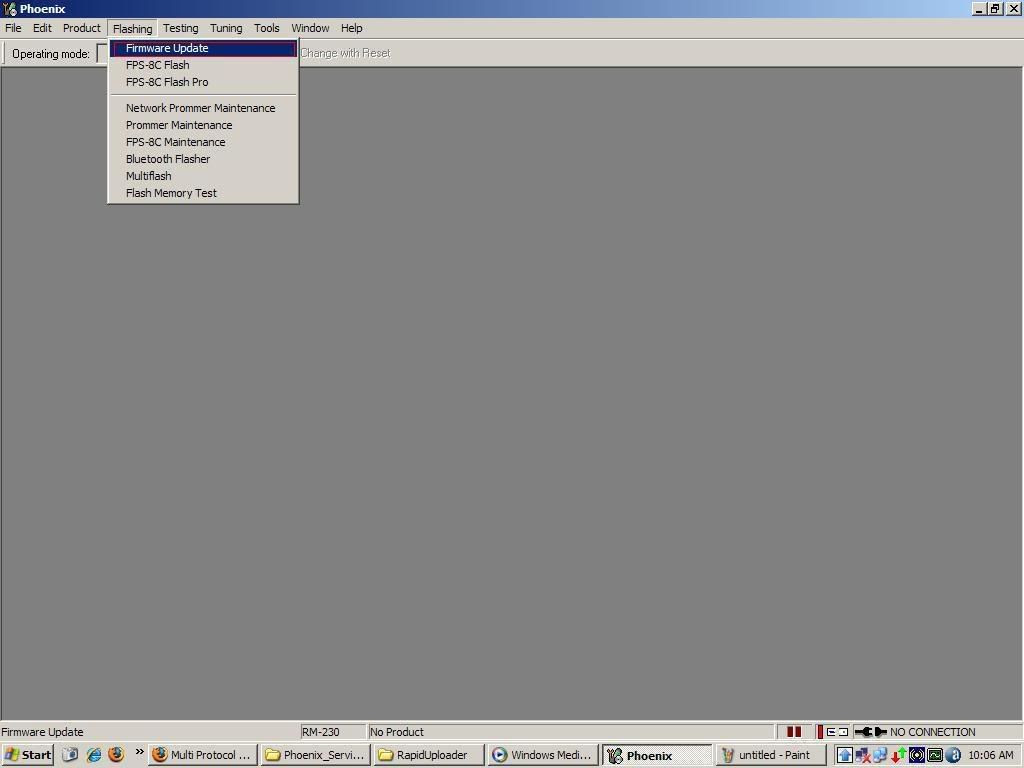This screenshot has height=768, width=1024.
Task: Launch Firefox from quick launch
Action: pyautogui.click(x=116, y=755)
